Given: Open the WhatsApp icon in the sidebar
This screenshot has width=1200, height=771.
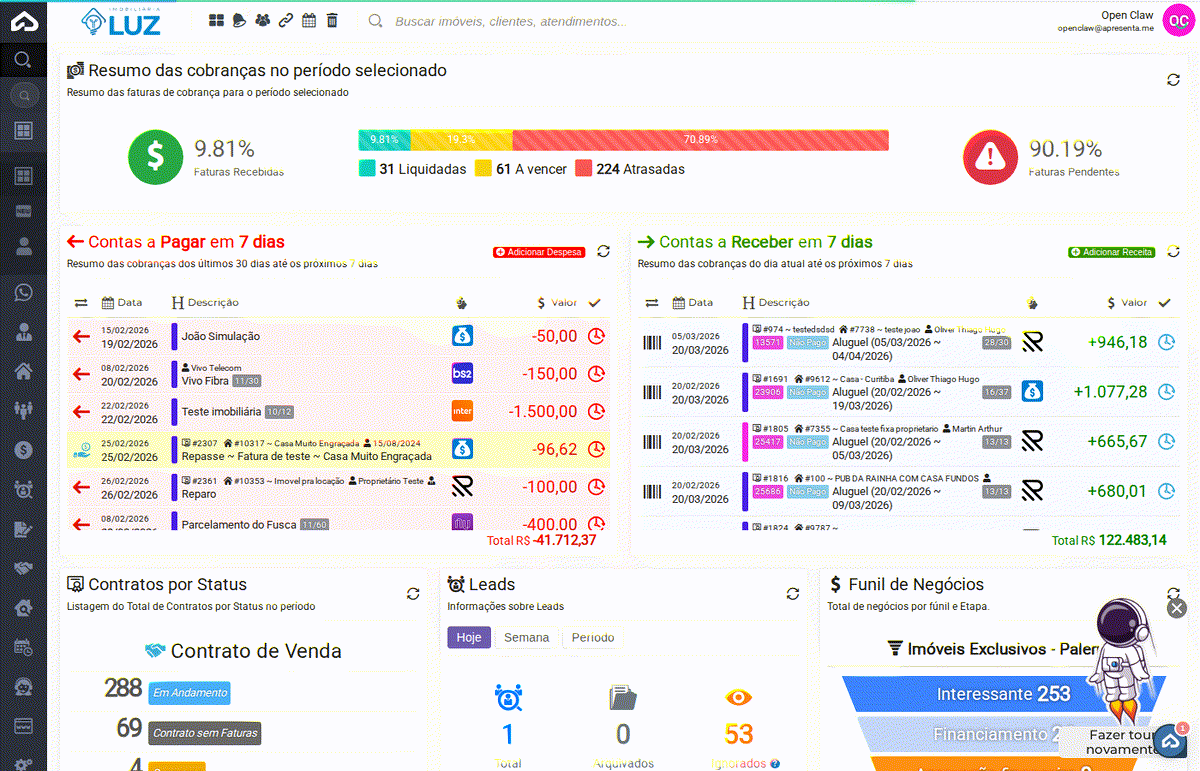Looking at the screenshot, I should [x=23, y=292].
